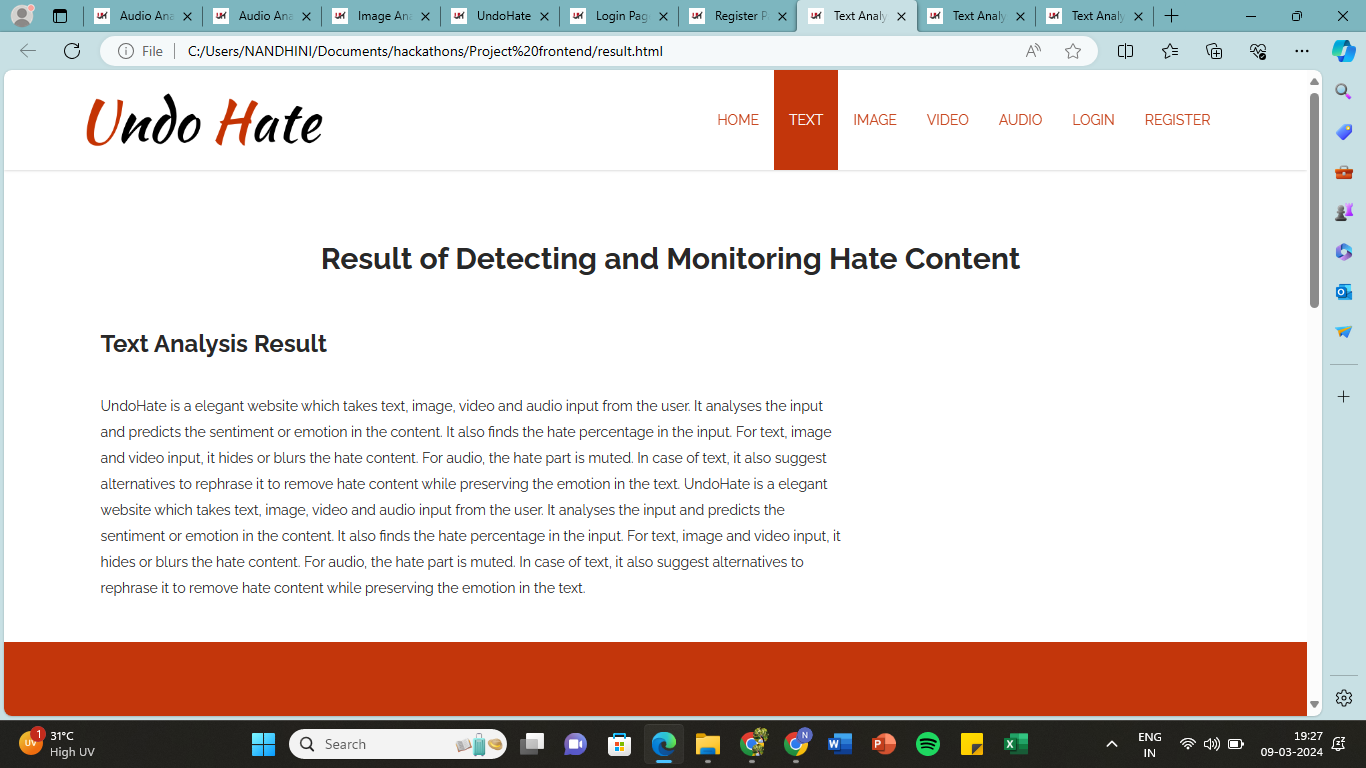Customize sidebar with the plus icon

coord(1344,397)
